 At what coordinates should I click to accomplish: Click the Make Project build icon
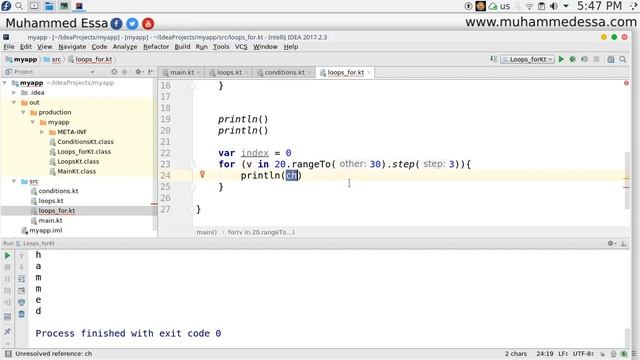(x=493, y=59)
